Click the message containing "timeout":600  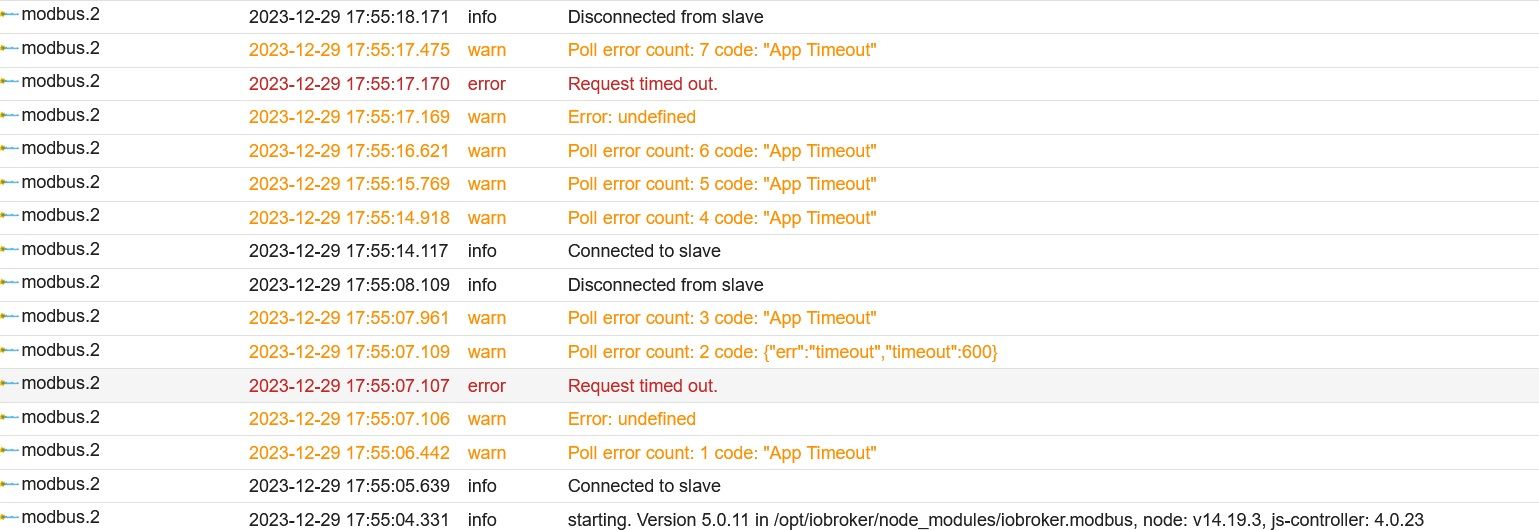783,352
